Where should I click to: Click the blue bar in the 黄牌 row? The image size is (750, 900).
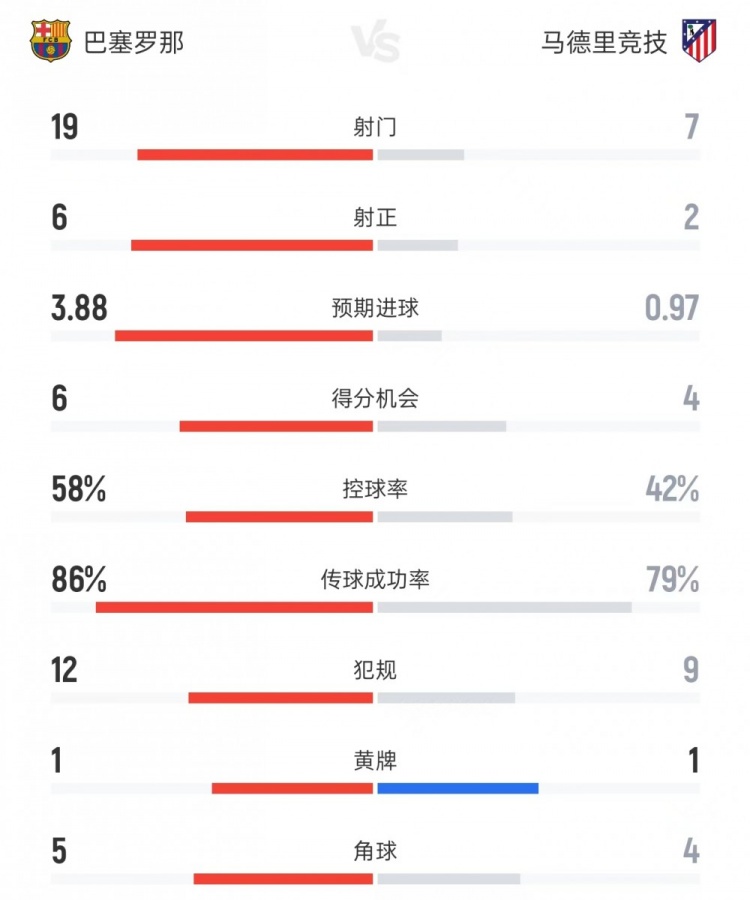point(458,788)
